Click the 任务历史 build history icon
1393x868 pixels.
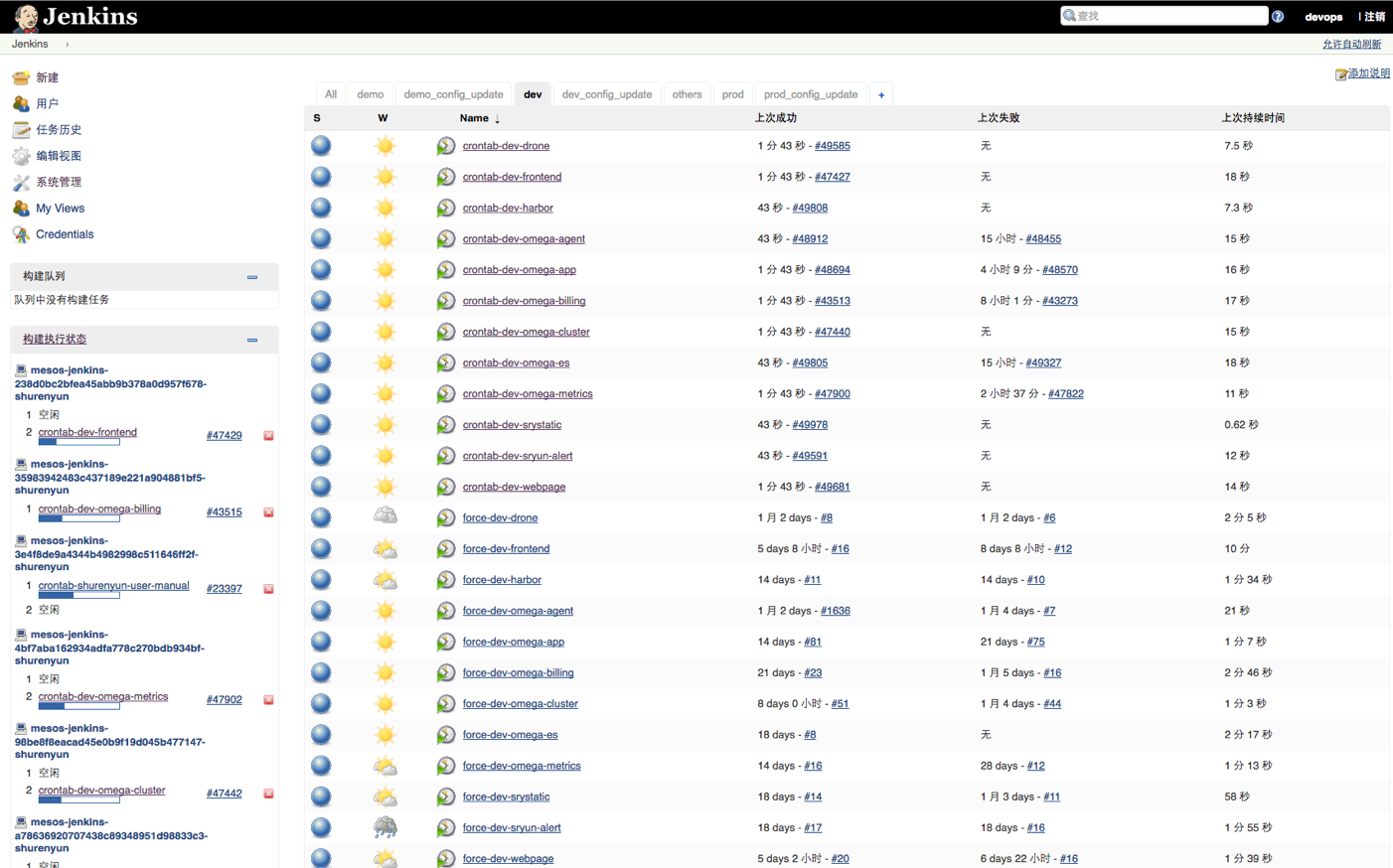pyautogui.click(x=21, y=130)
